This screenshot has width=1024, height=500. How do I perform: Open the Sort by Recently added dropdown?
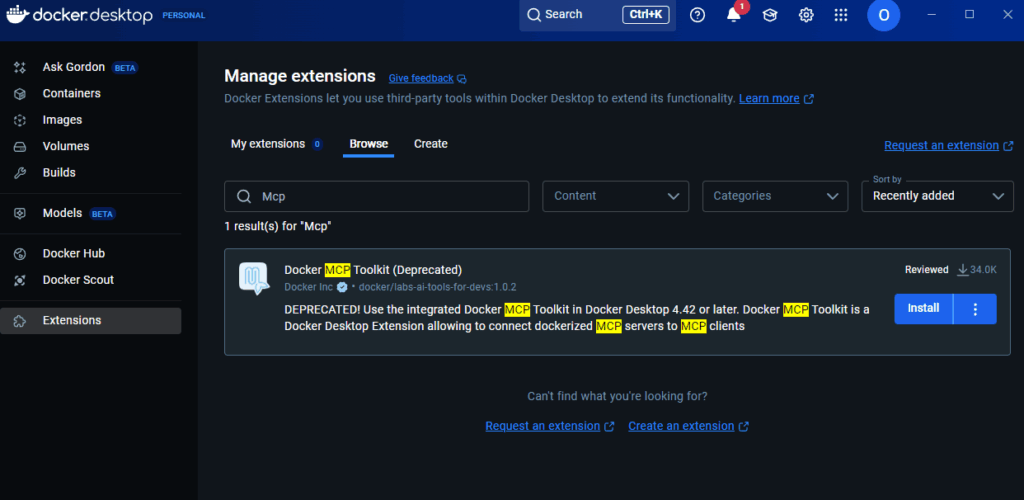tap(937, 196)
